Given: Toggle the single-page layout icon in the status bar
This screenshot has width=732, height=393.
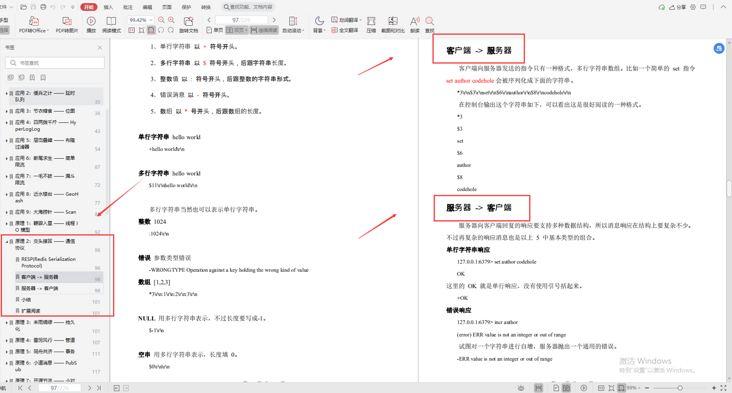Looking at the screenshot, I should [x=556, y=388].
